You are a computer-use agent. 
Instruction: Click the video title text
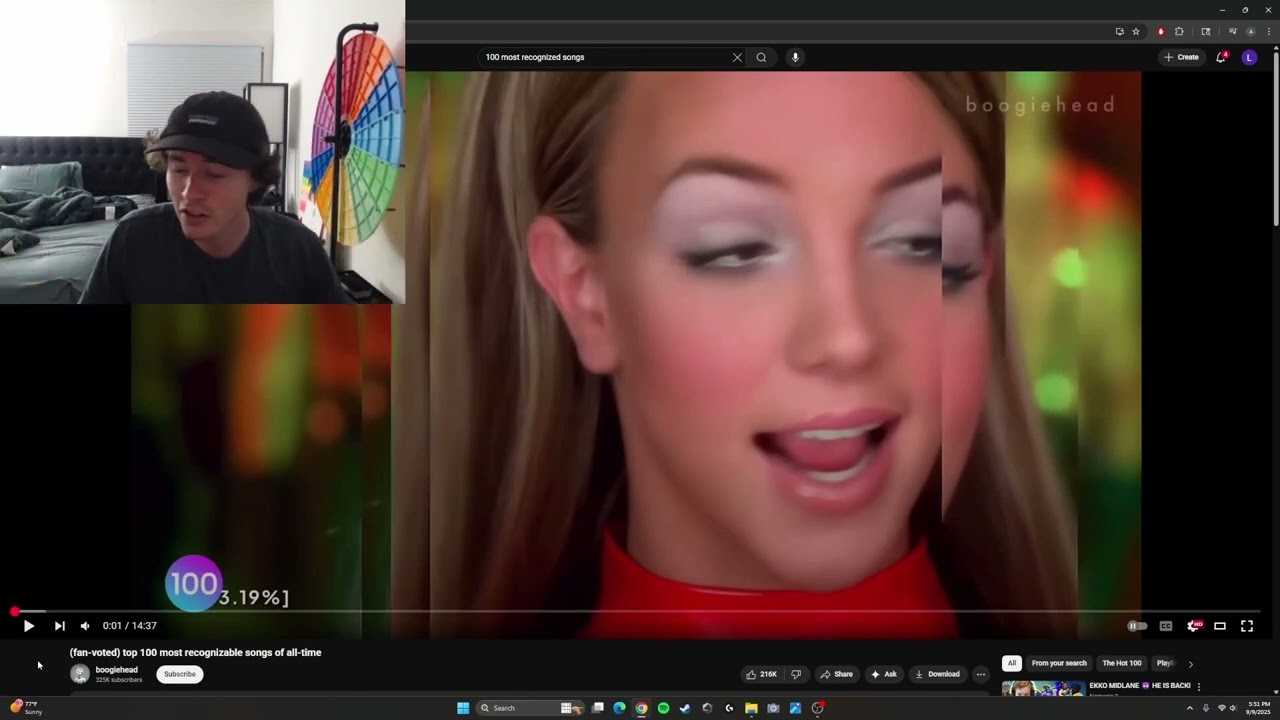coord(195,653)
